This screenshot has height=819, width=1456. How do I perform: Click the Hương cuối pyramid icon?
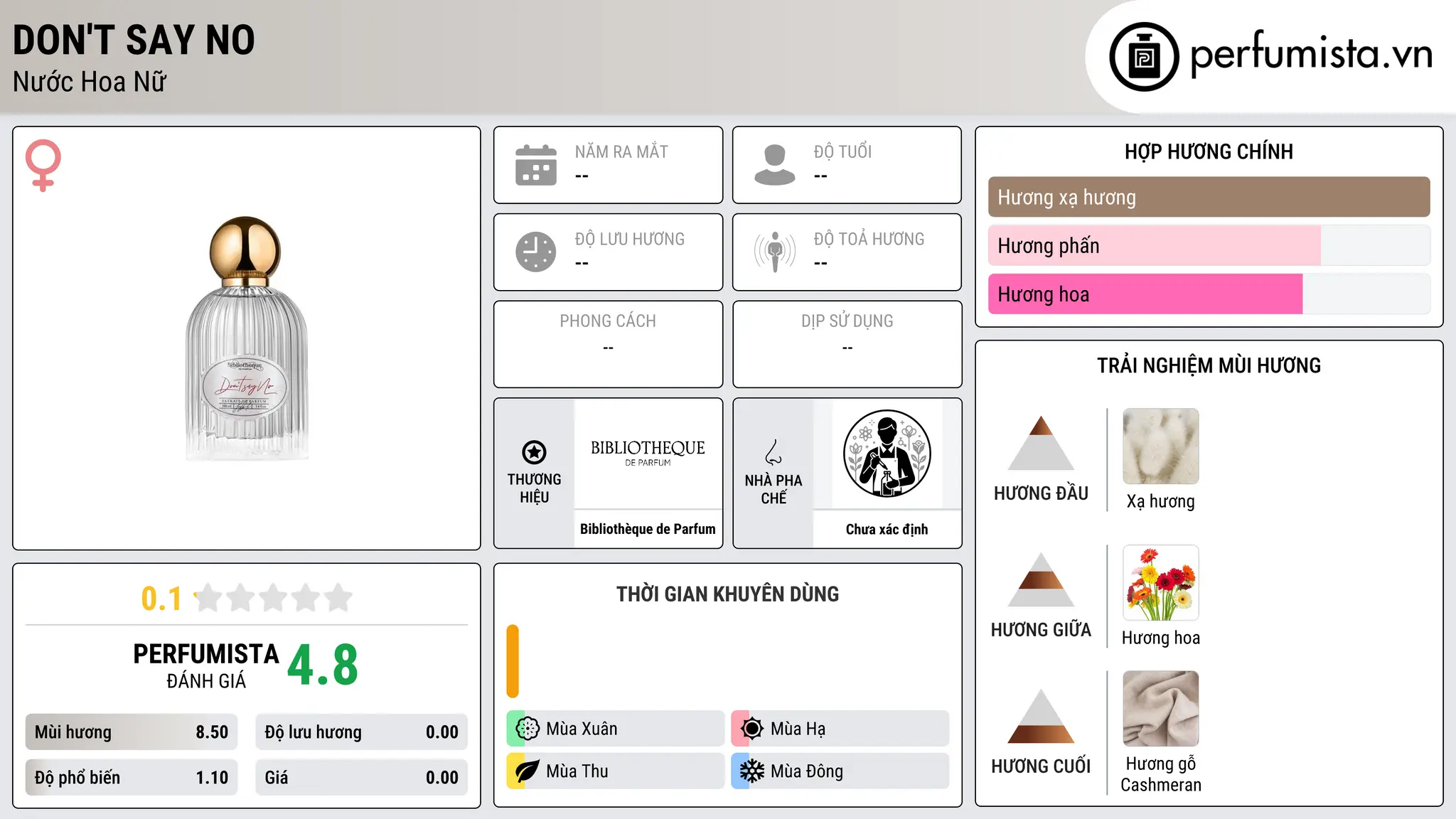click(x=1041, y=716)
